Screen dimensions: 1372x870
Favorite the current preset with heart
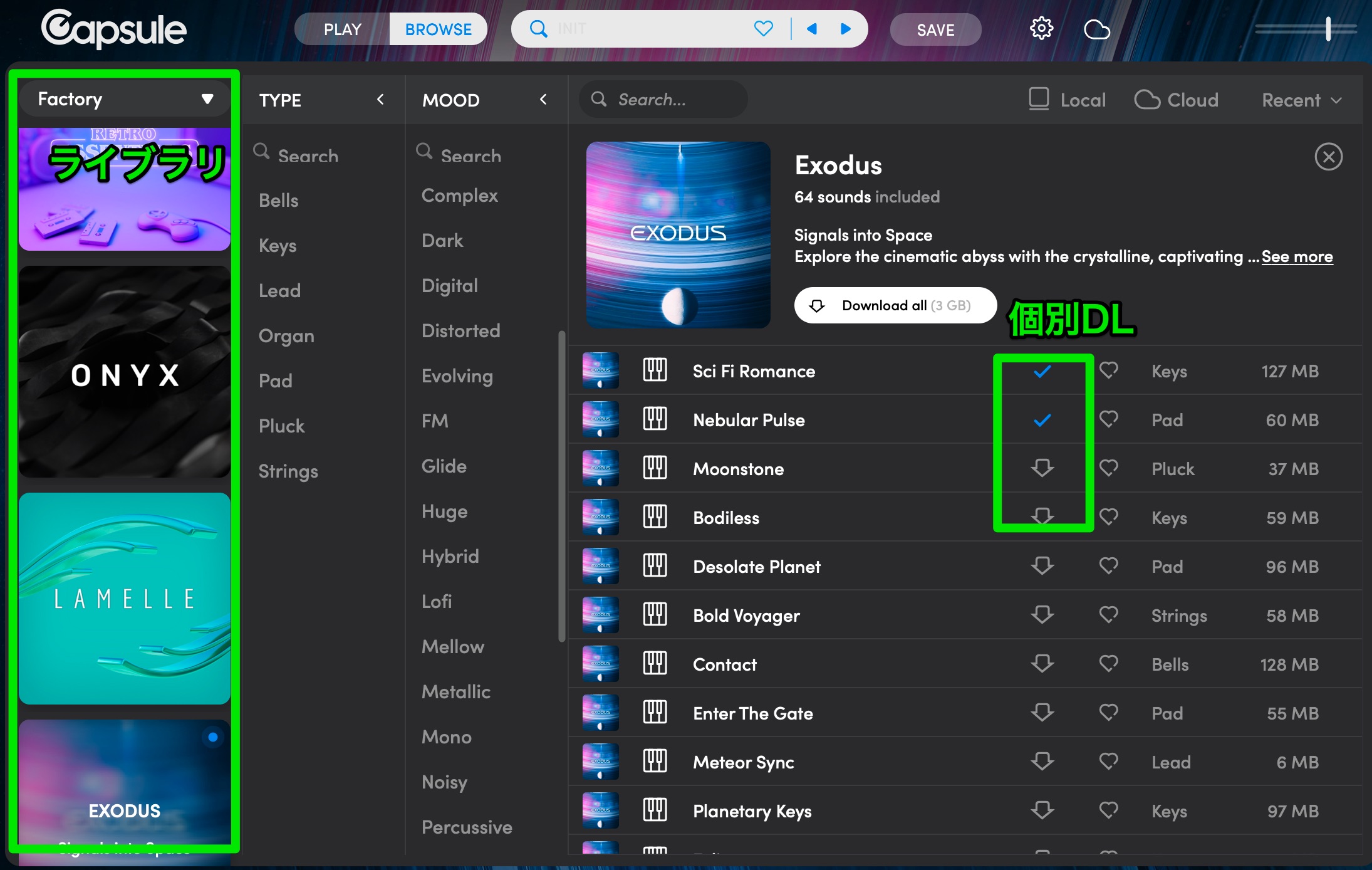pyautogui.click(x=763, y=29)
